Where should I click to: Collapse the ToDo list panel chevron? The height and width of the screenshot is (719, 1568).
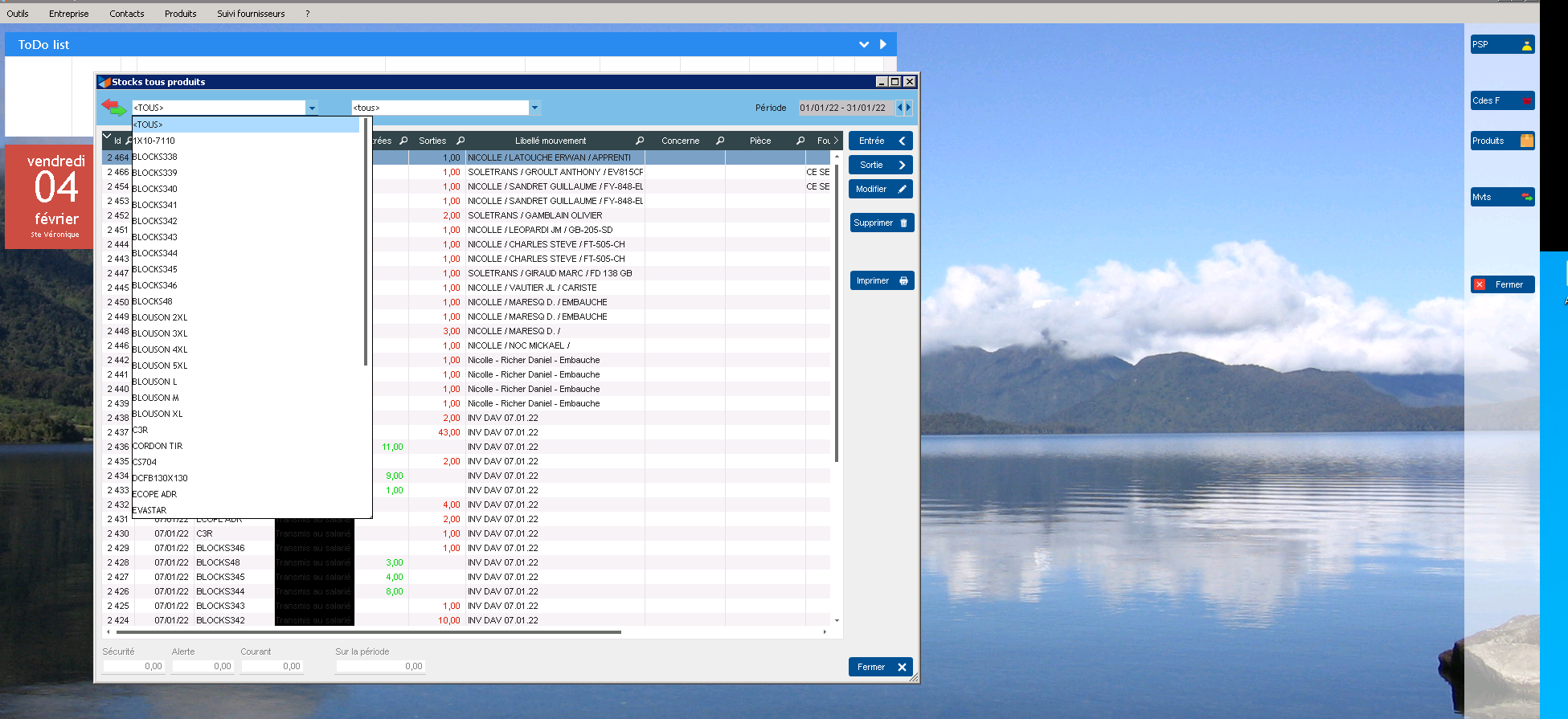(x=864, y=45)
